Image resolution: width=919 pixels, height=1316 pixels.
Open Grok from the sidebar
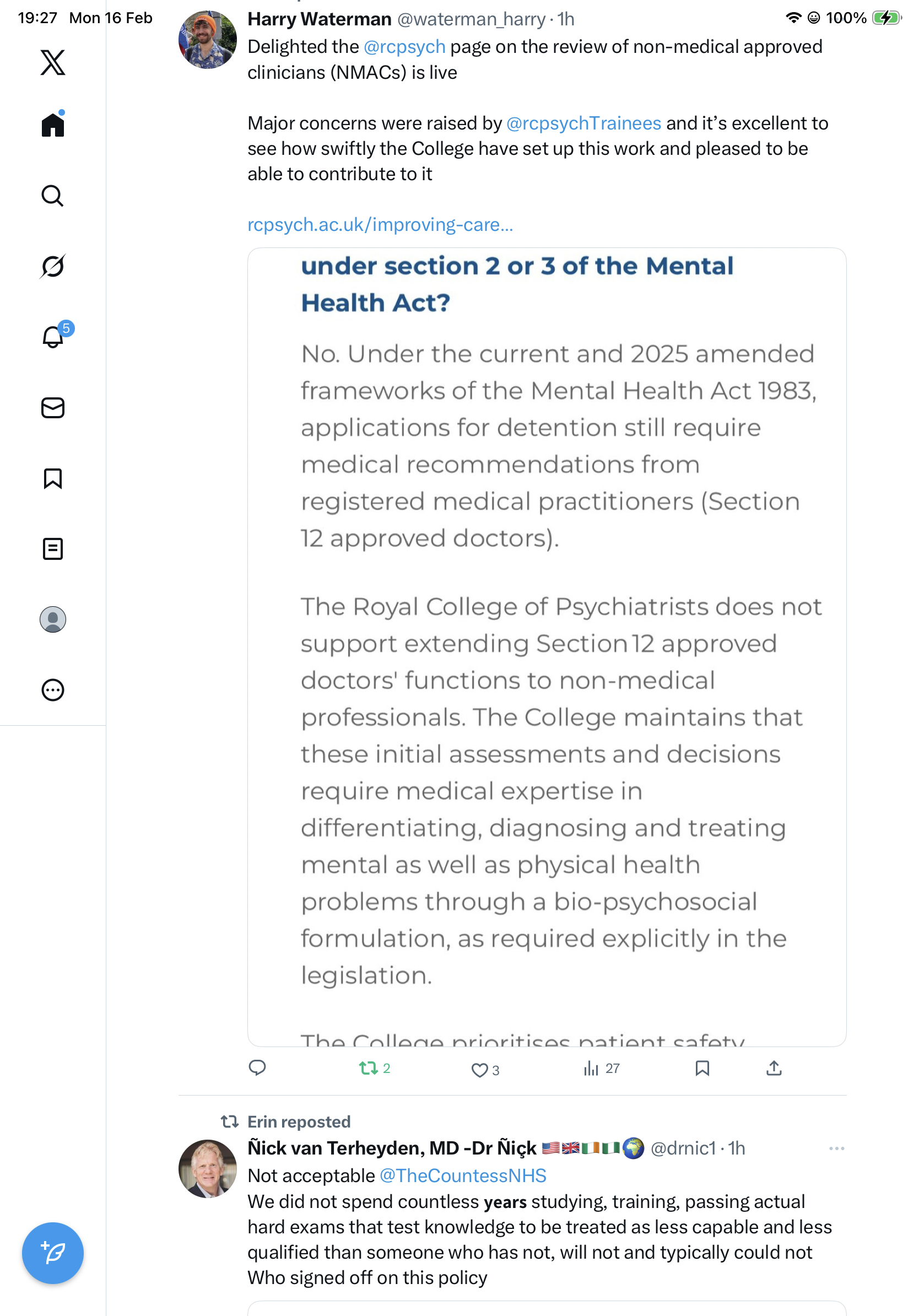(53, 266)
